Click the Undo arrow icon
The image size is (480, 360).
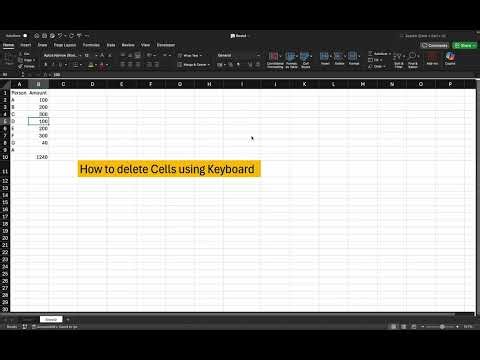coord(60,36)
